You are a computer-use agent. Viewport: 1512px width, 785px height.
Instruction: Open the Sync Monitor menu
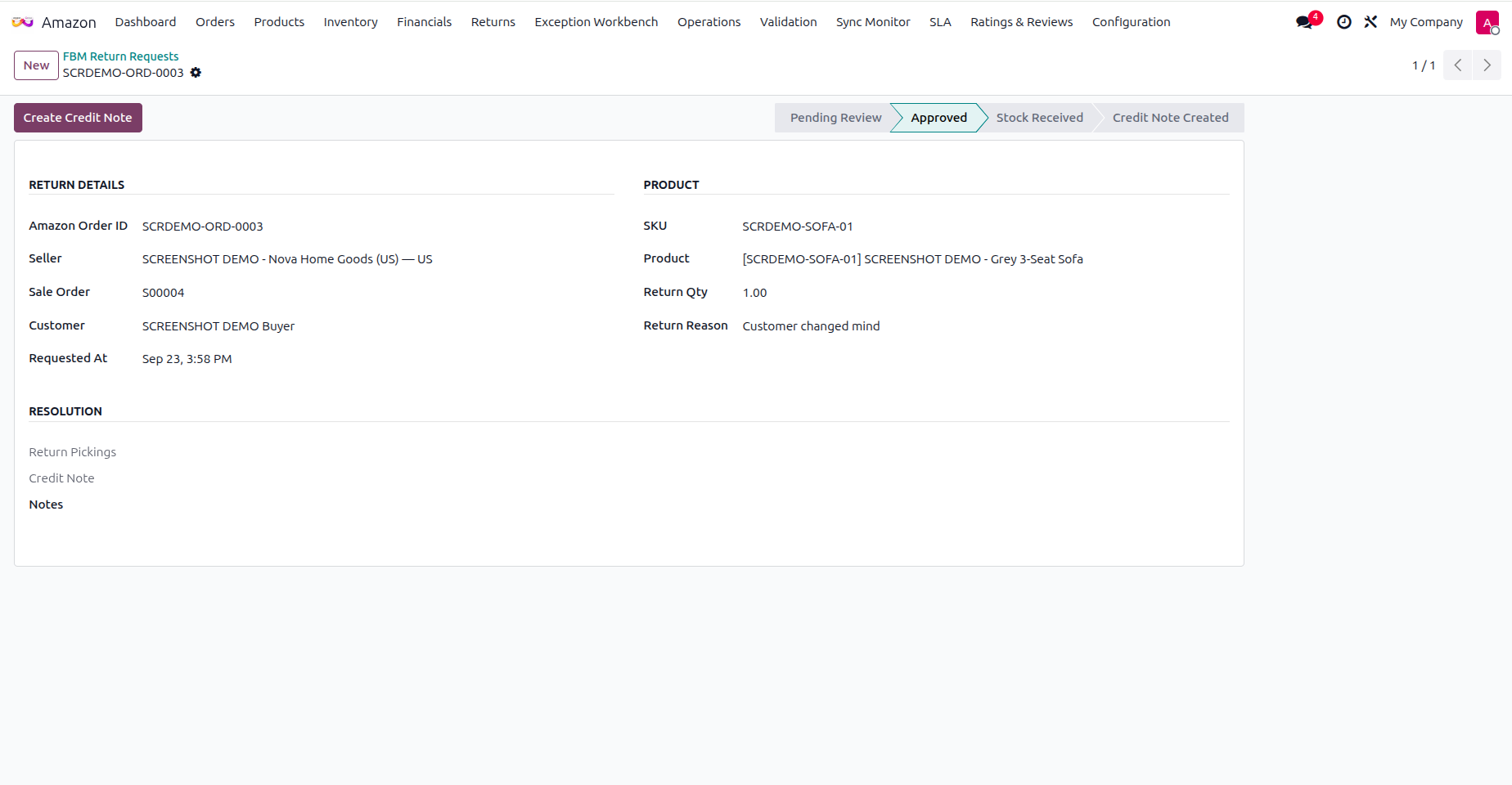pos(873,22)
